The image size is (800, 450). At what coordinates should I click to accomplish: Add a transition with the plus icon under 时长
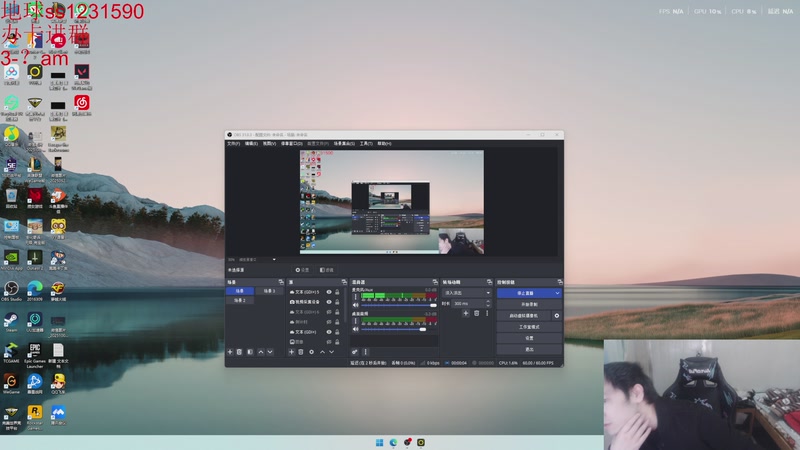(466, 313)
